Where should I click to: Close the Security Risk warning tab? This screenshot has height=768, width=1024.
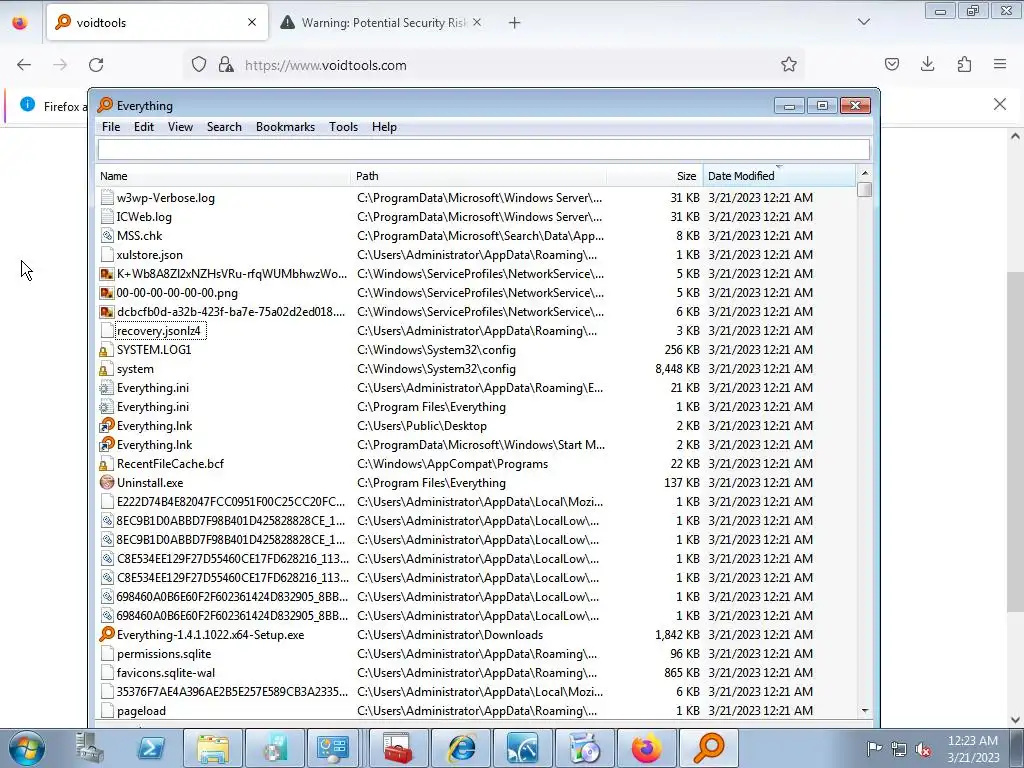pos(477,22)
